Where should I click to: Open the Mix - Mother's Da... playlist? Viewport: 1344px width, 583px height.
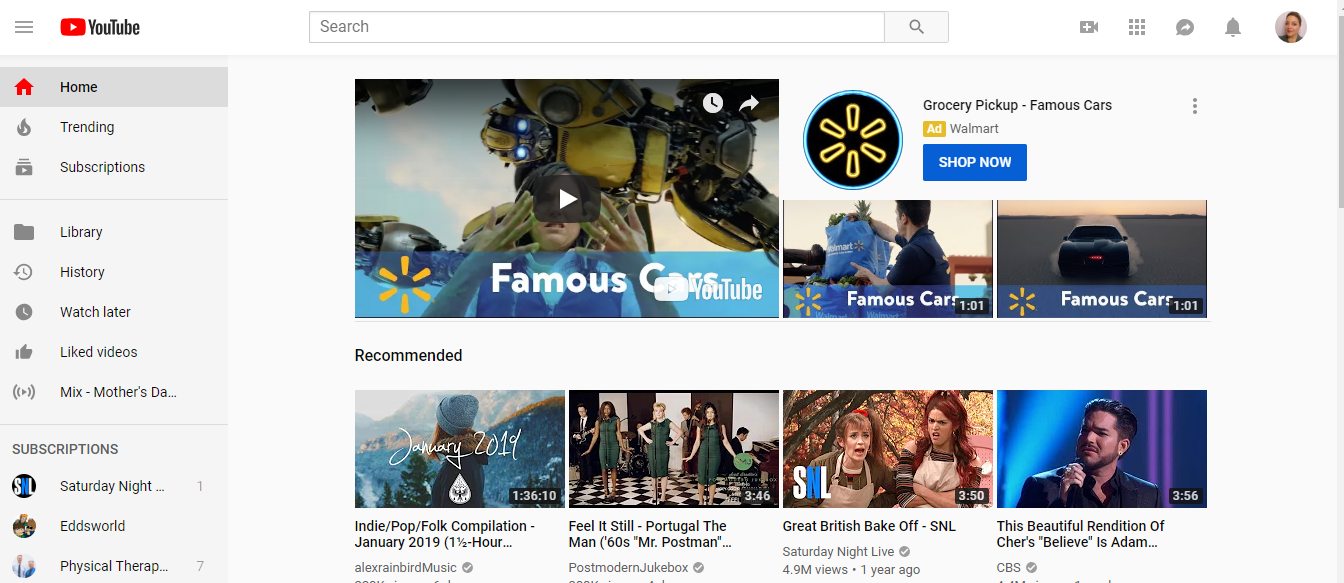click(x=114, y=392)
